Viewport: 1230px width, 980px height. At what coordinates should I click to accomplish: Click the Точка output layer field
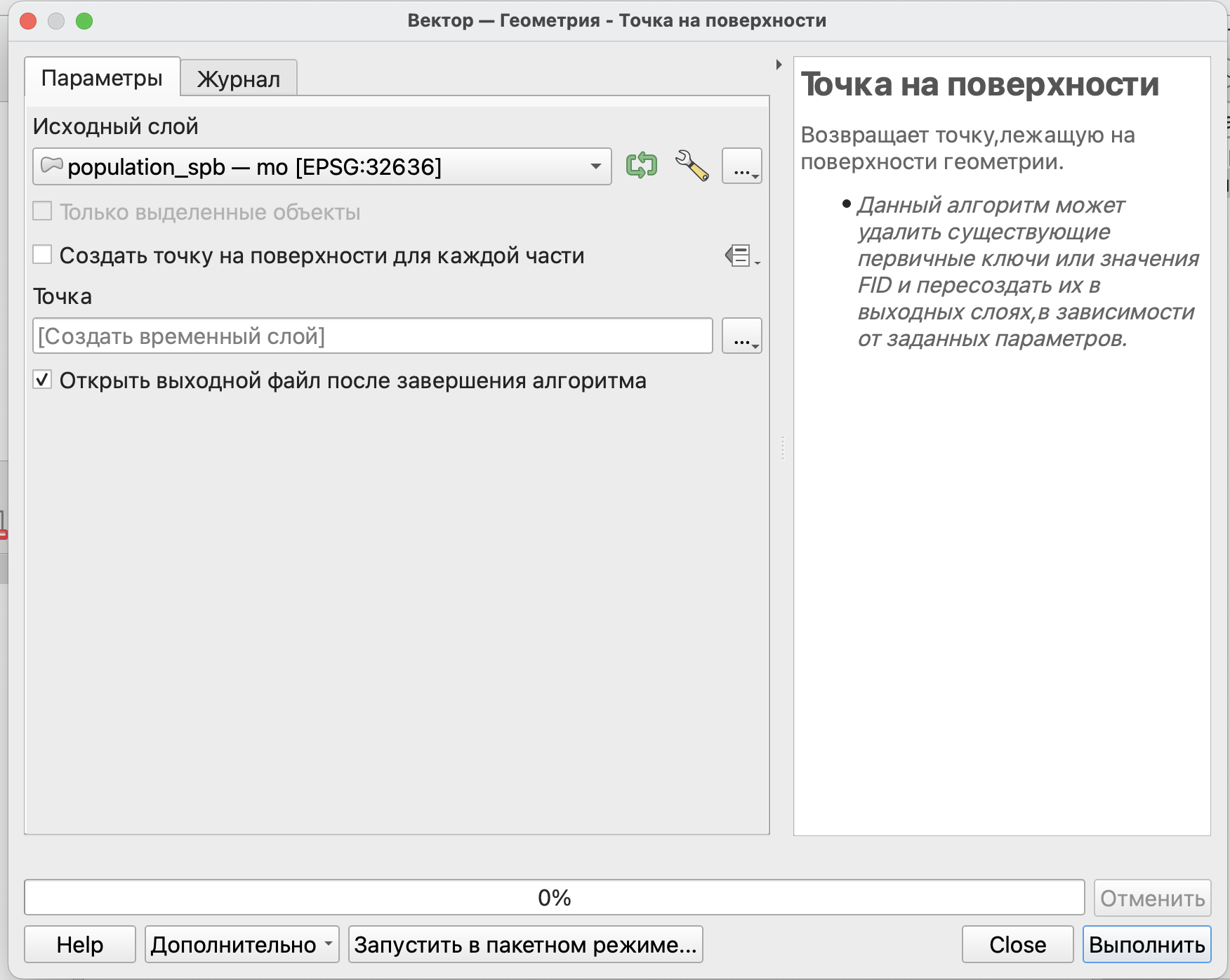click(x=372, y=336)
